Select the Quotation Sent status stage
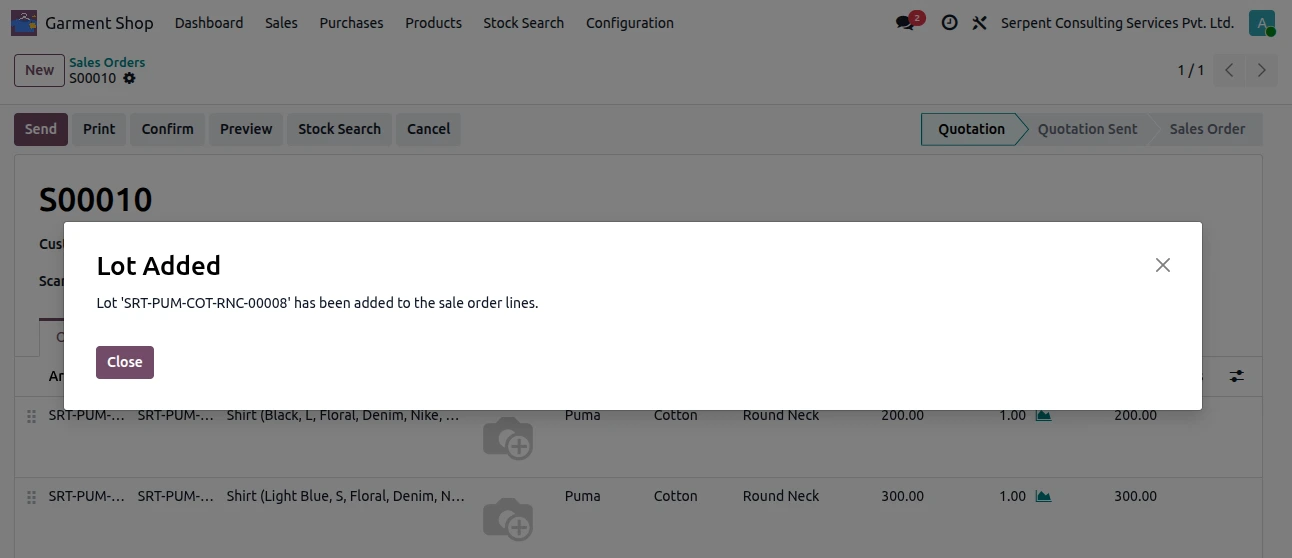Screen dimensions: 1292x558 pyautogui.click(x=1087, y=129)
